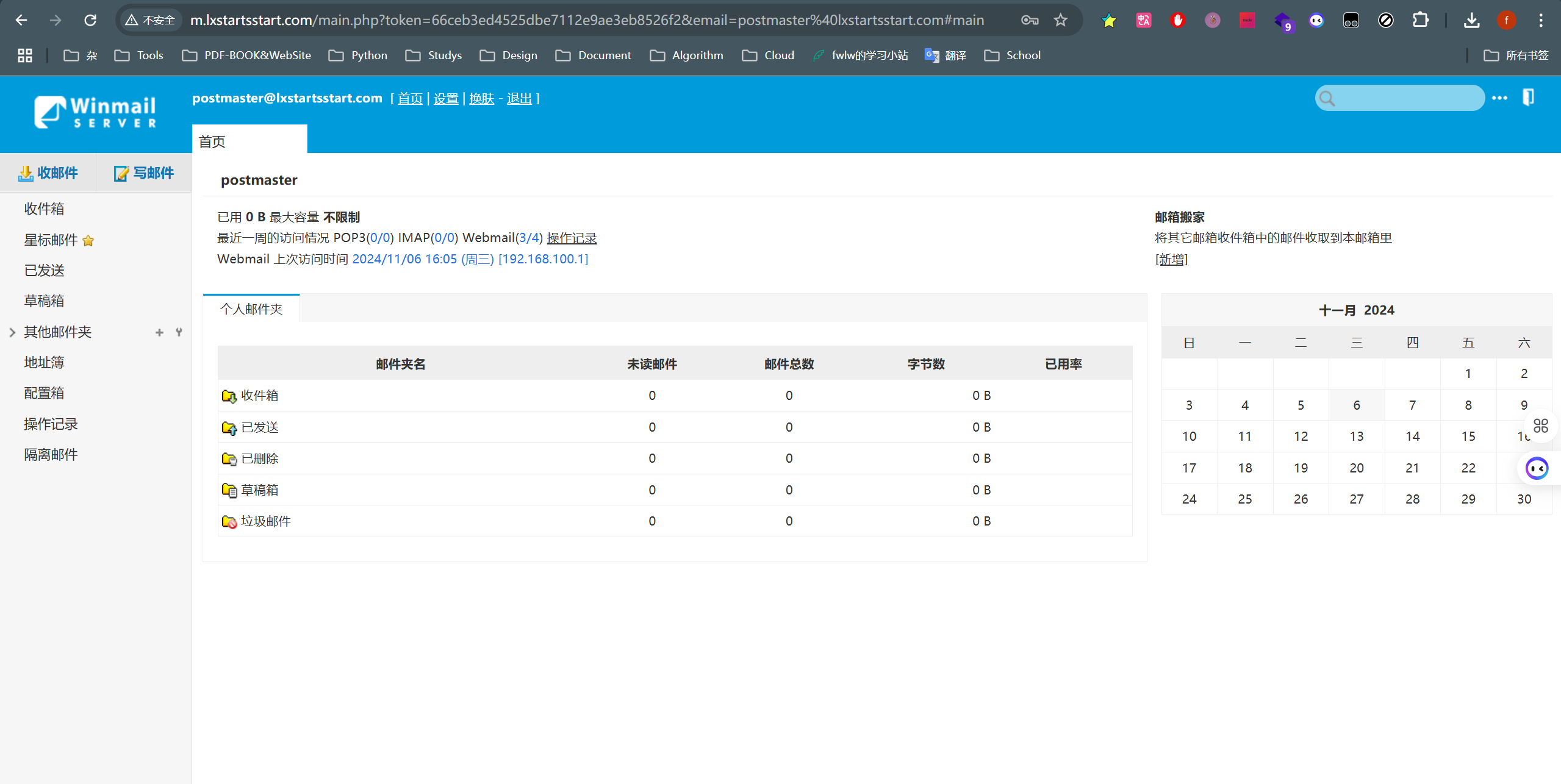Open the Document bookmarks folder
This screenshot has height=784, width=1561.
594,55
